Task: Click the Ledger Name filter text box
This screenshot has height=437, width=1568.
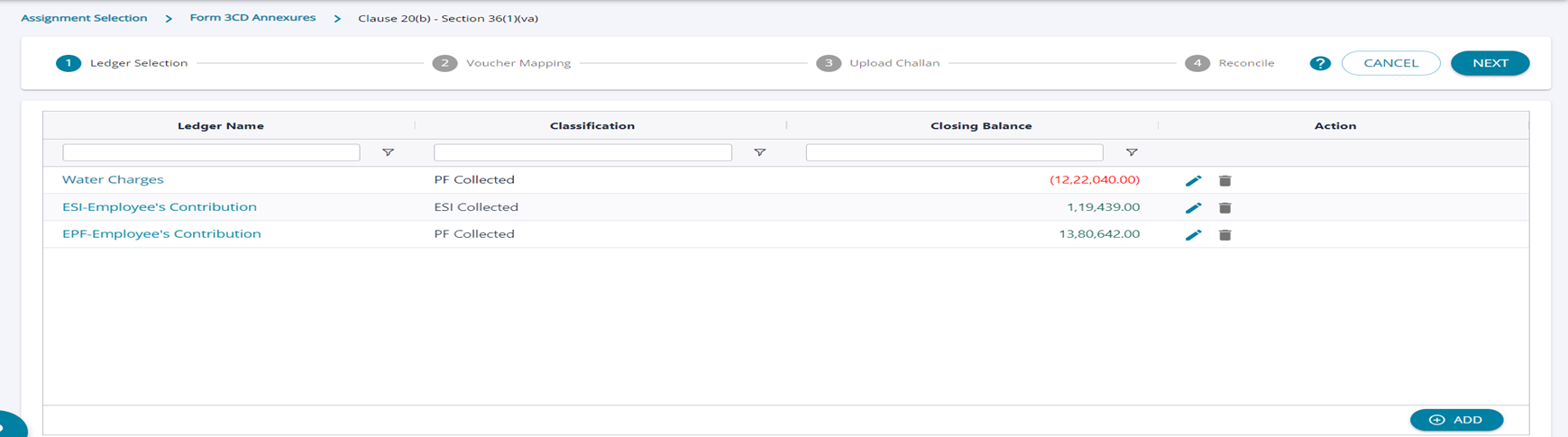Action: 211,153
